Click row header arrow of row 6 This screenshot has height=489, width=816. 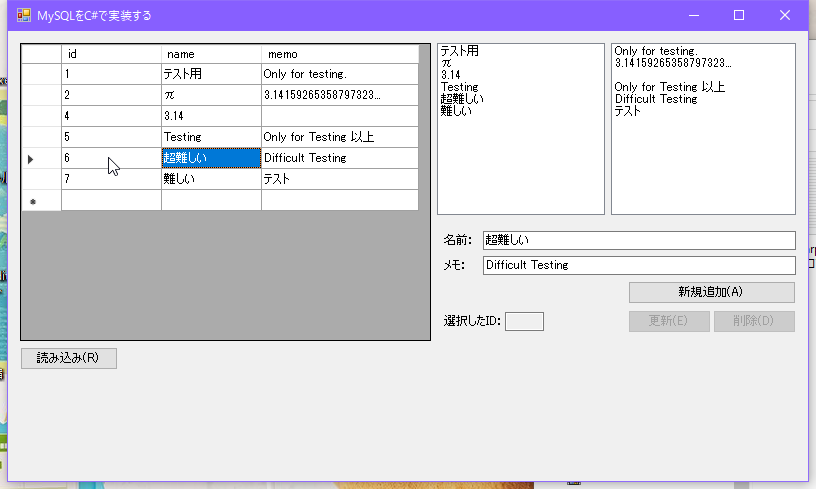pyautogui.click(x=41, y=158)
